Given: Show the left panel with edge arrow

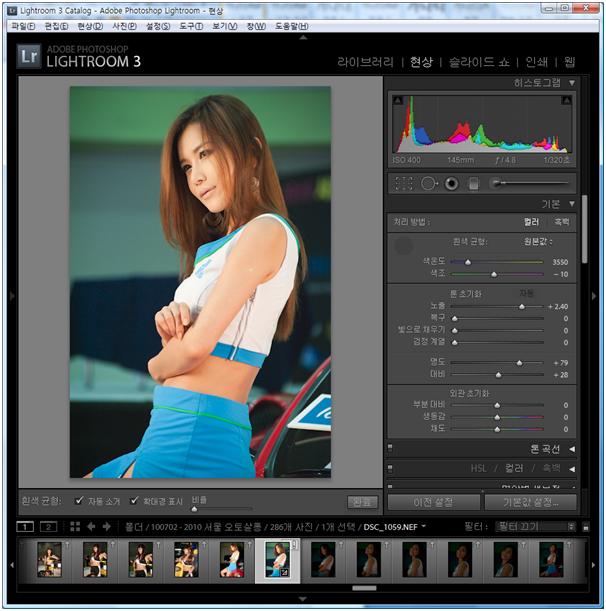Looking at the screenshot, I should [x=12, y=296].
